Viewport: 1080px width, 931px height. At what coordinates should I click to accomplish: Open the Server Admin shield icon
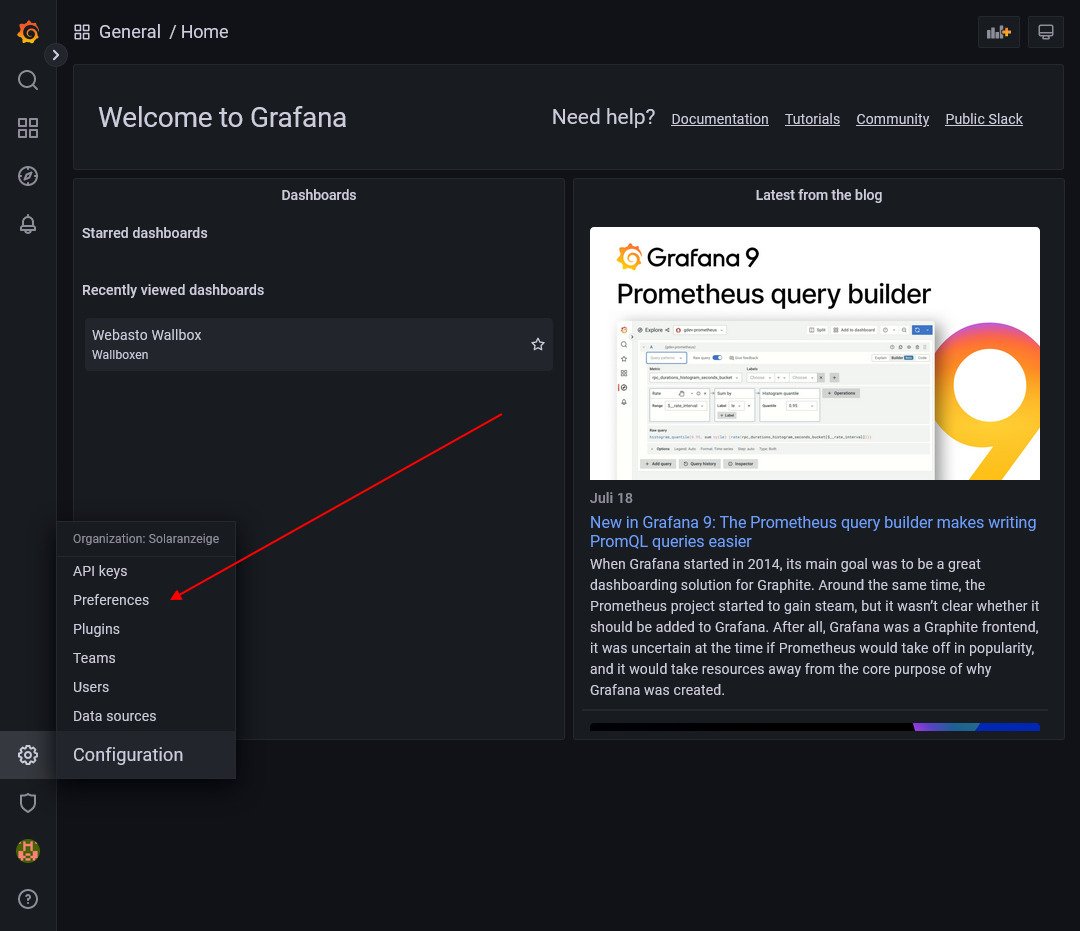pyautogui.click(x=28, y=803)
